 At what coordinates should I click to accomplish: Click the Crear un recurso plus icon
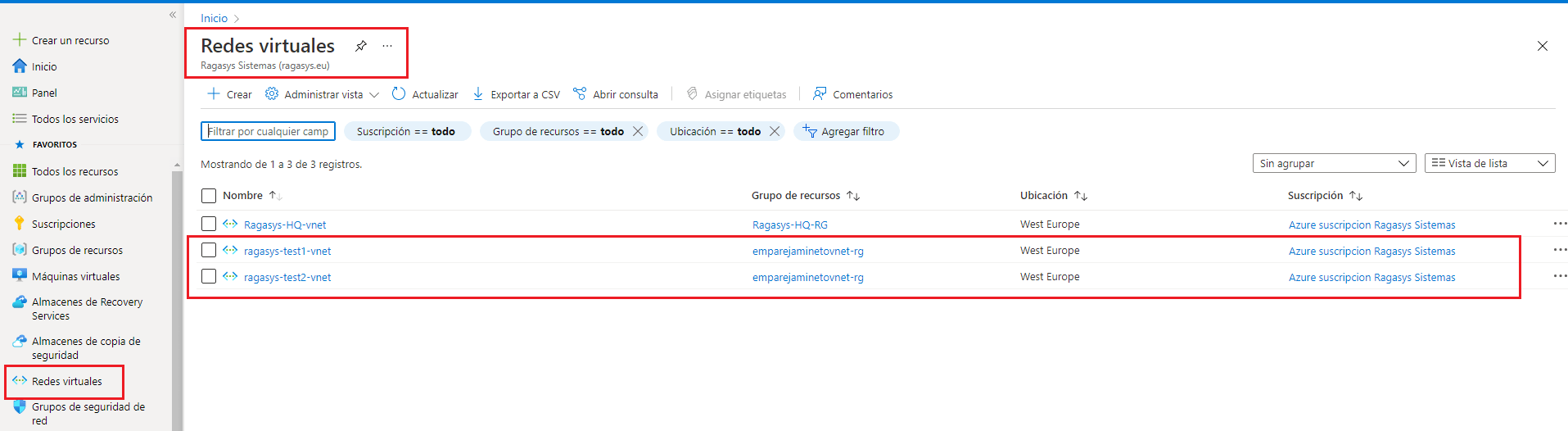[20, 39]
